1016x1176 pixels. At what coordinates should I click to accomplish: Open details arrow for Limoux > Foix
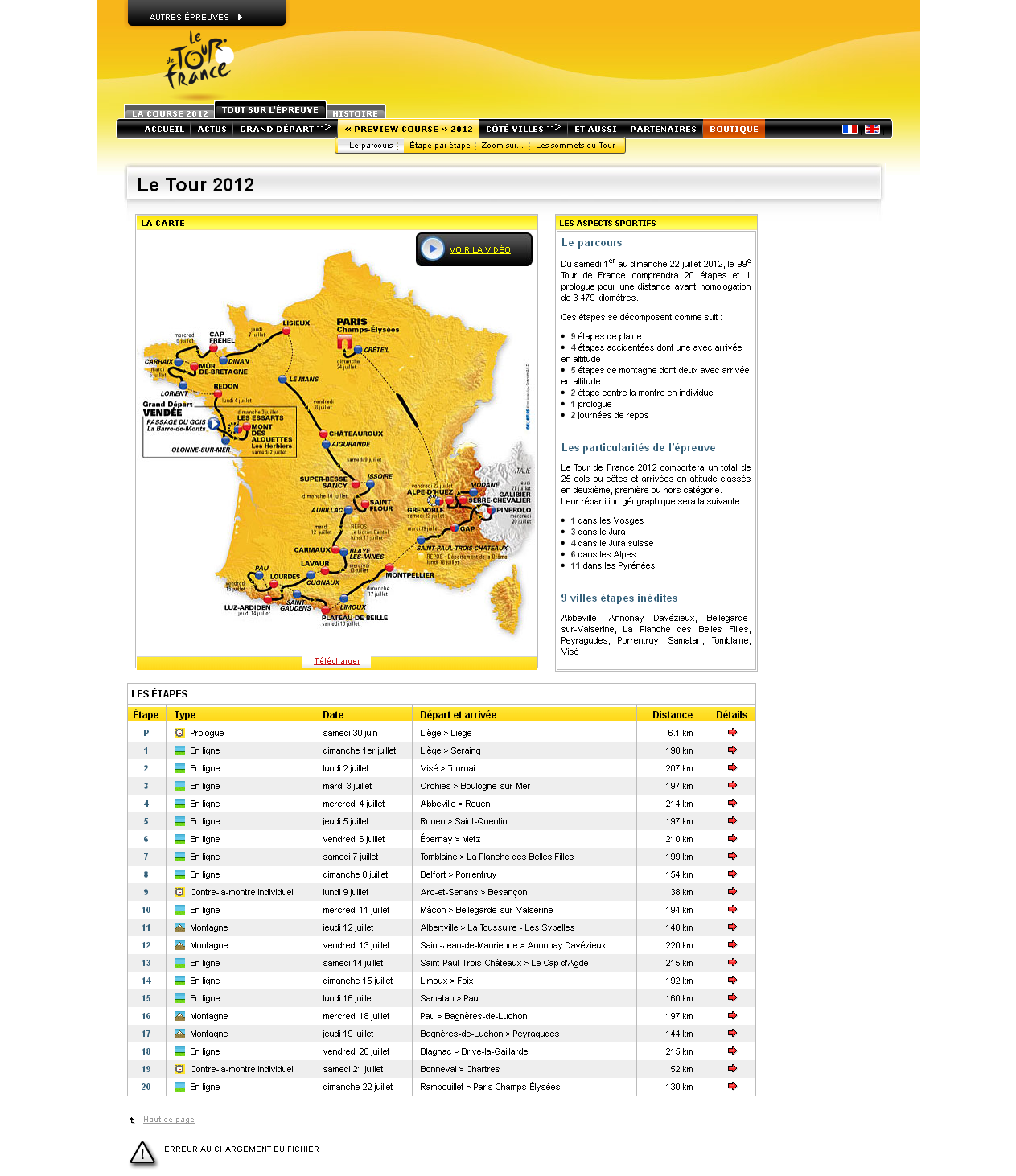732,980
